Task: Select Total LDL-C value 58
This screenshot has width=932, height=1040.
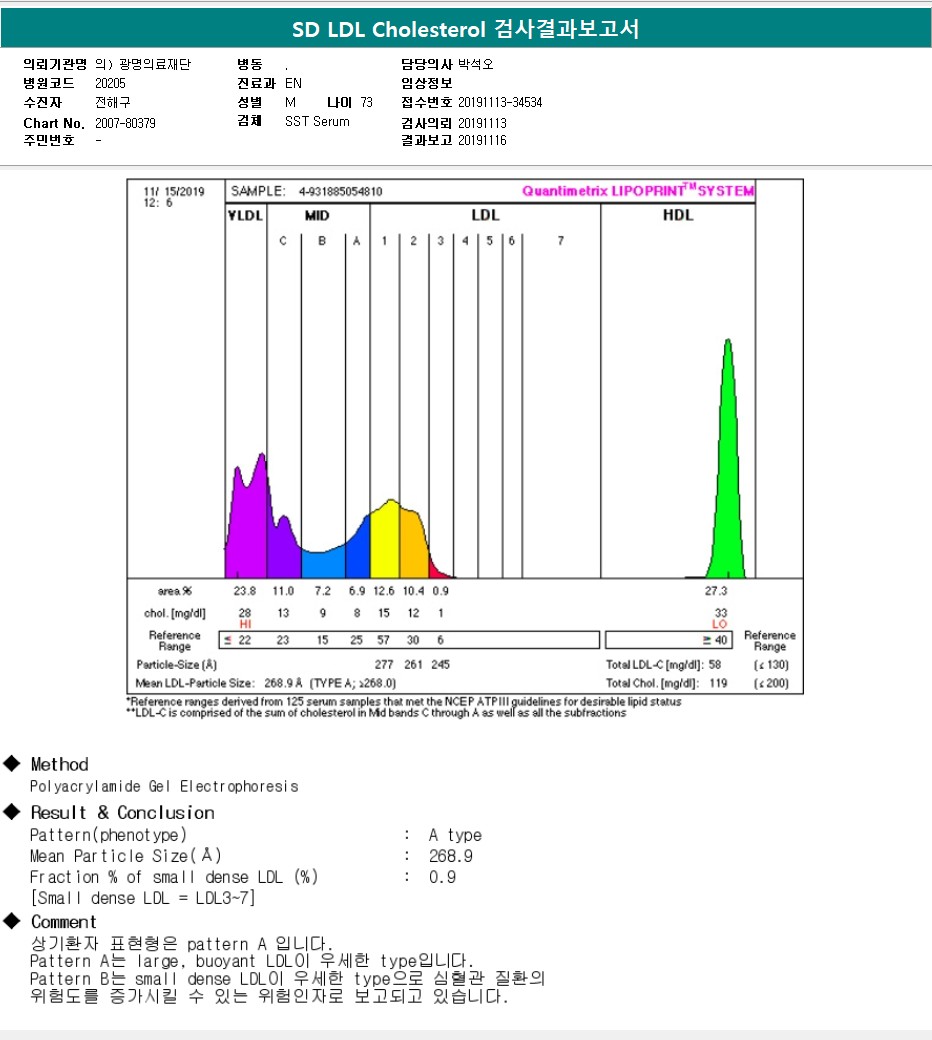Action: pos(714,665)
